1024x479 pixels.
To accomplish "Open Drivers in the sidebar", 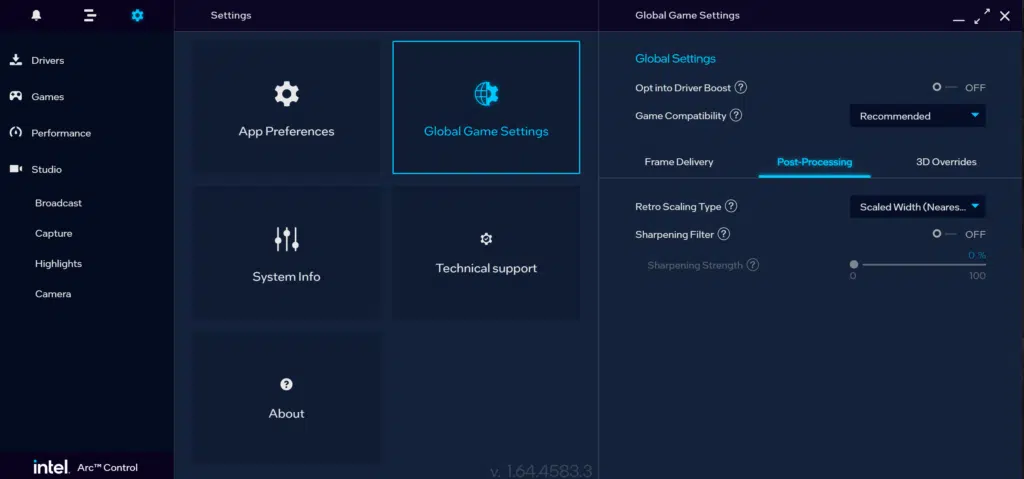I will point(48,60).
